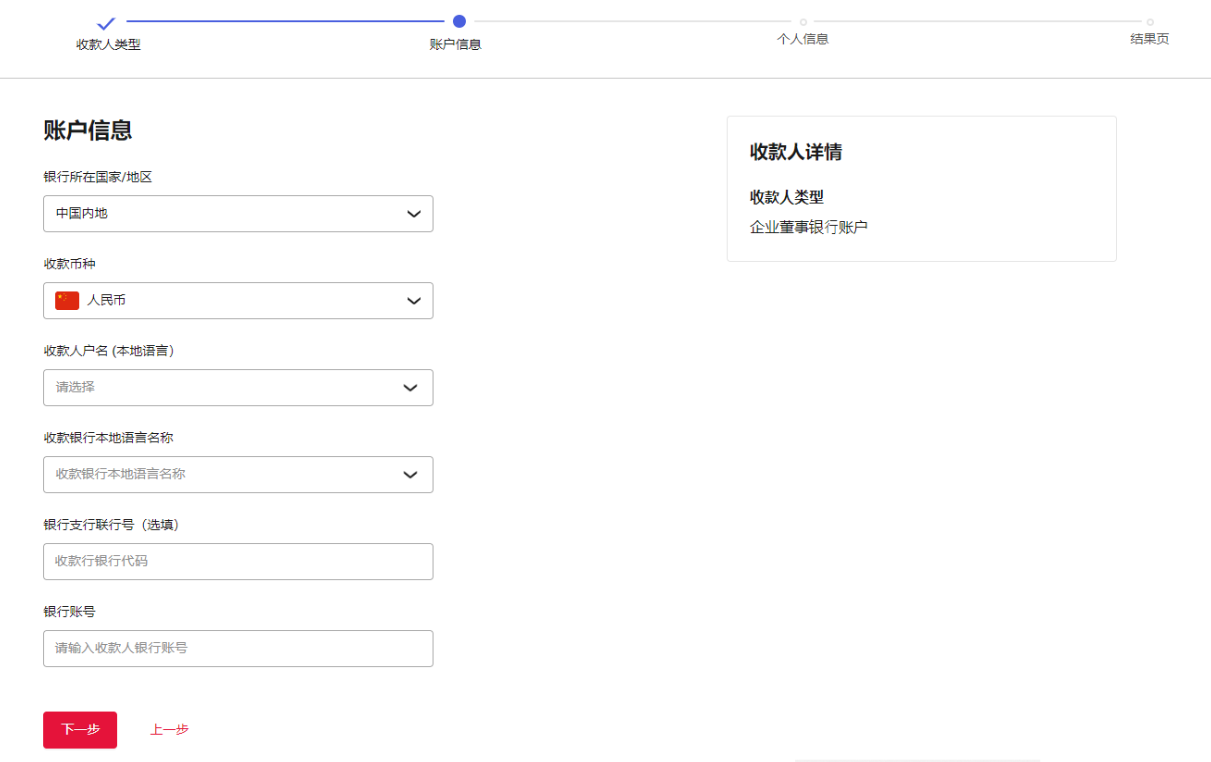Viewport: 1211px width, 762px height.
Task: Select the 结果页 step label
Action: point(1149,39)
